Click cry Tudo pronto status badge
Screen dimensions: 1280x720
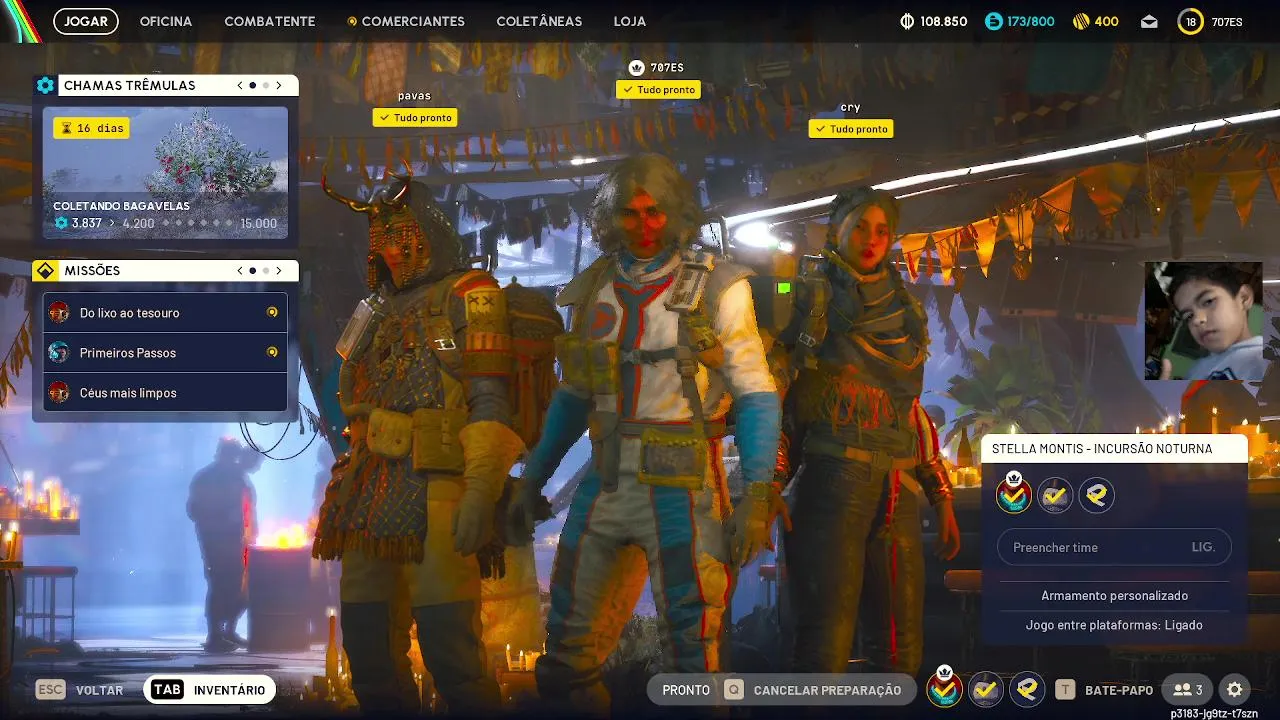coord(851,128)
